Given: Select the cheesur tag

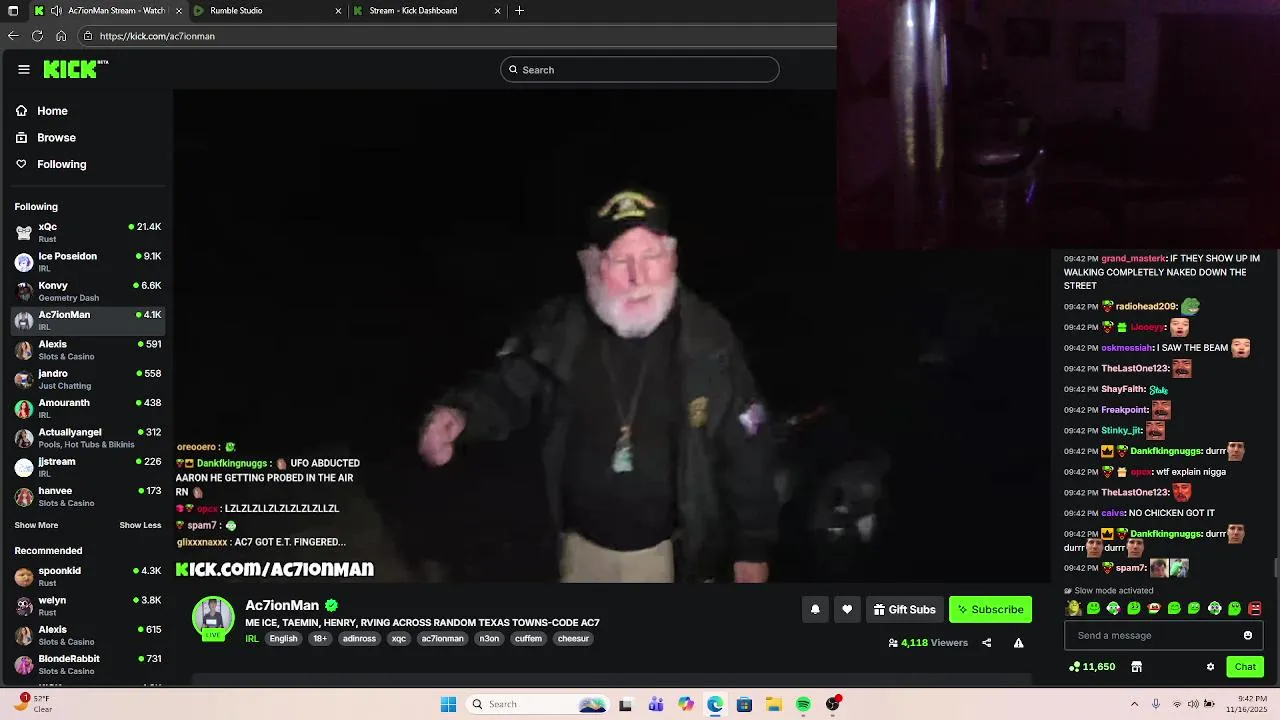Looking at the screenshot, I should coord(573,638).
